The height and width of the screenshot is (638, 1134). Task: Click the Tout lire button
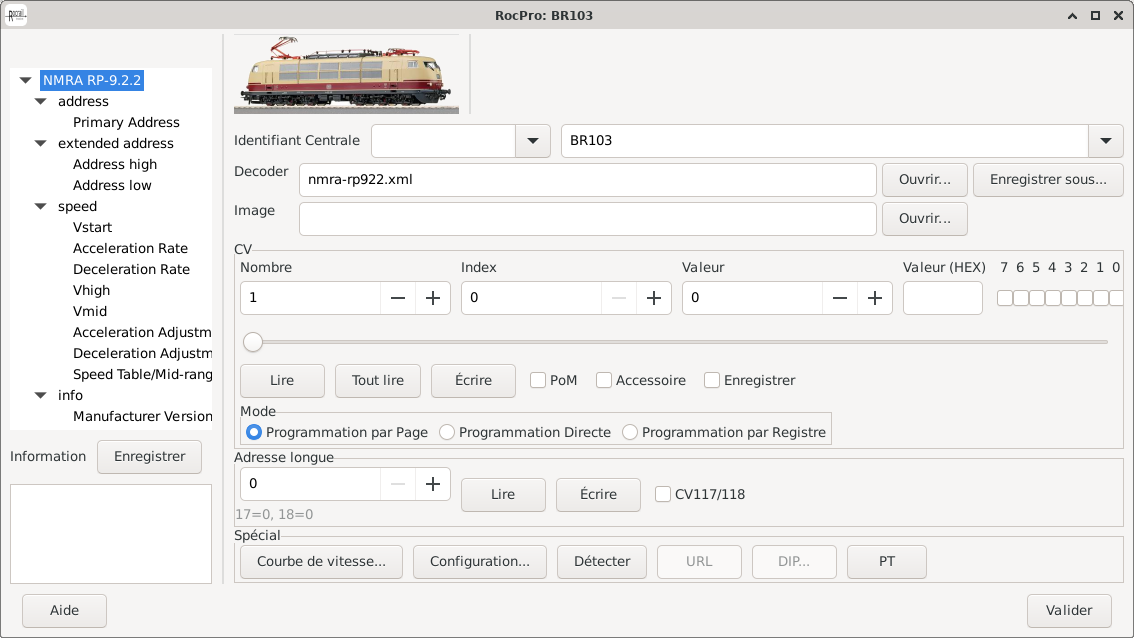click(378, 380)
